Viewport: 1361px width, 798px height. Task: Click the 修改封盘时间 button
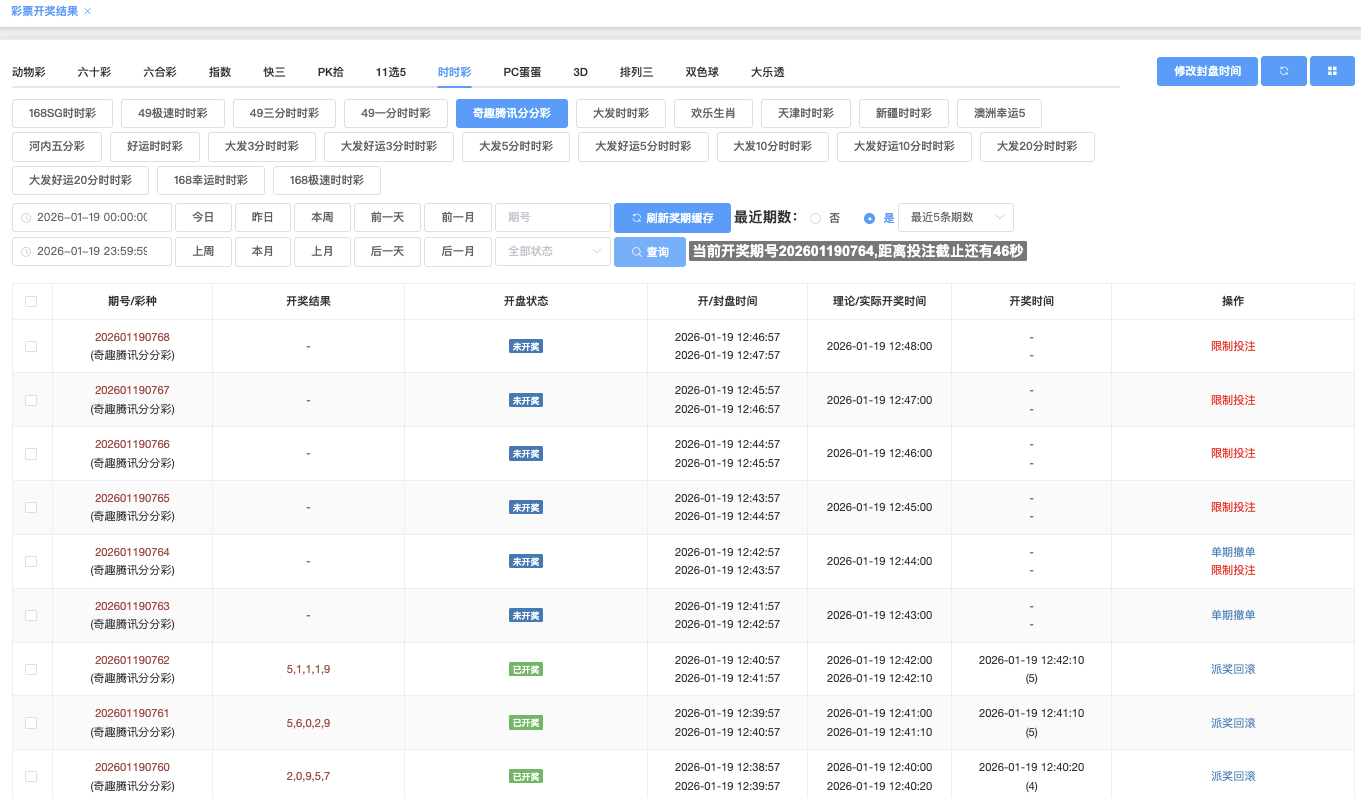coord(1207,71)
